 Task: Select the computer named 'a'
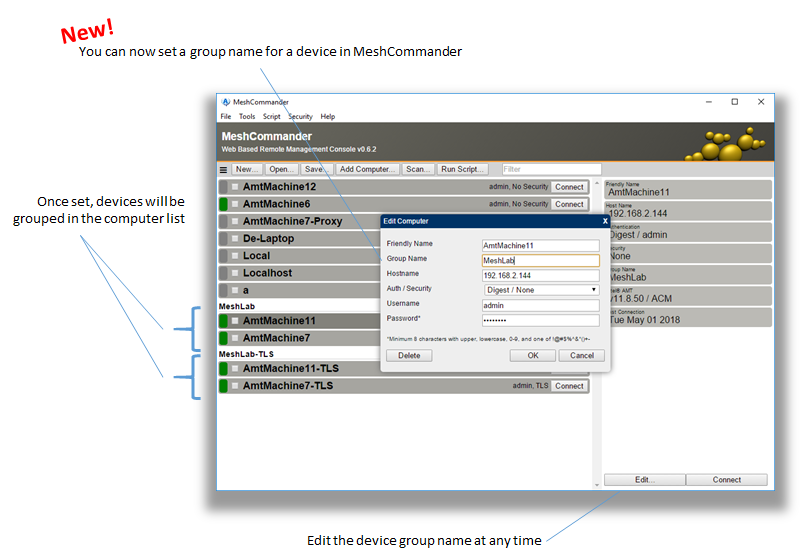point(299,291)
